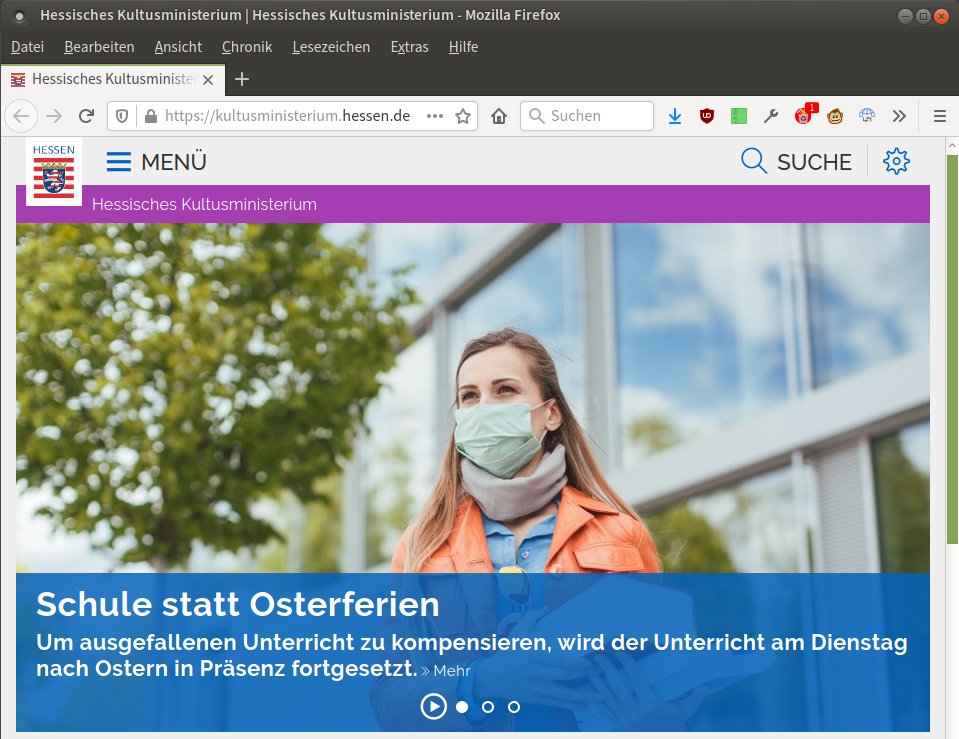959x739 pixels.
Task: Click the uBlock Origin shield icon
Action: (707, 116)
